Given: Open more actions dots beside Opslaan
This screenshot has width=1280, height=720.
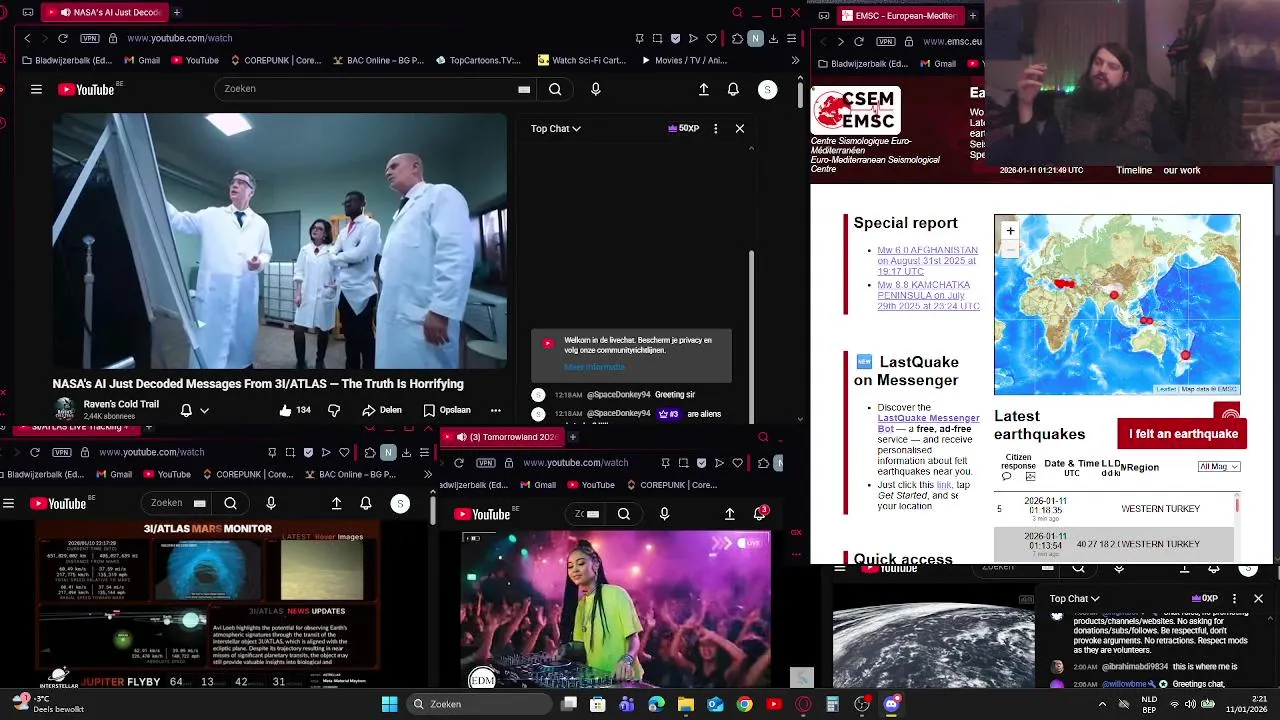Looking at the screenshot, I should [495, 410].
